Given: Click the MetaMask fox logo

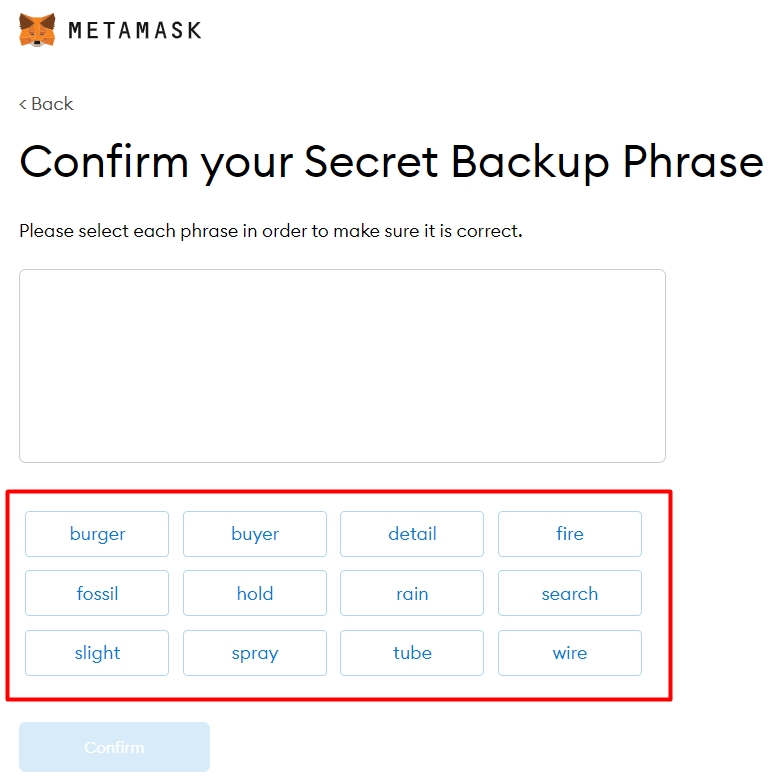Looking at the screenshot, I should pyautogui.click(x=37, y=29).
